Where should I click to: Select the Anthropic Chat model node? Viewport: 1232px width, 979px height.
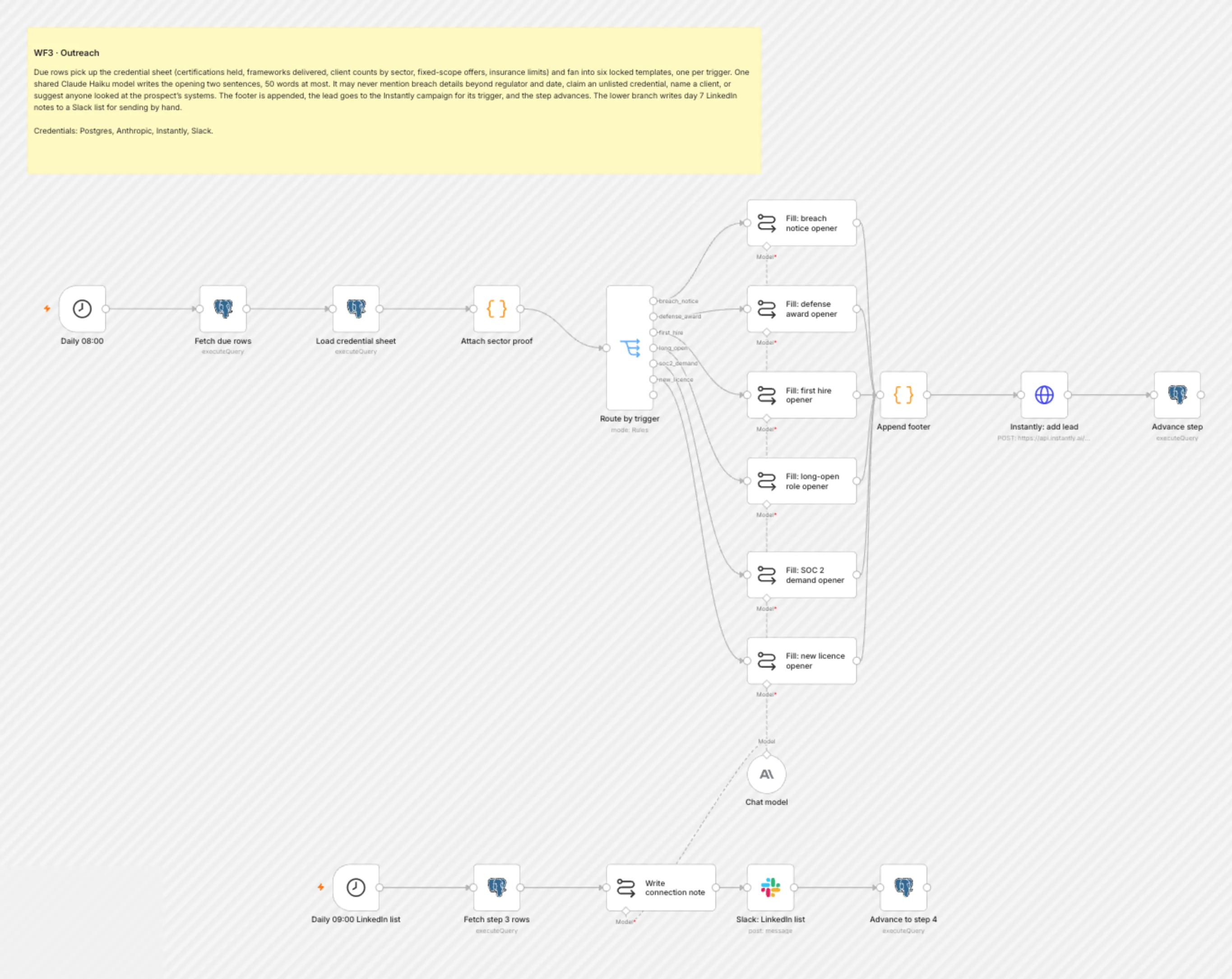point(766,774)
